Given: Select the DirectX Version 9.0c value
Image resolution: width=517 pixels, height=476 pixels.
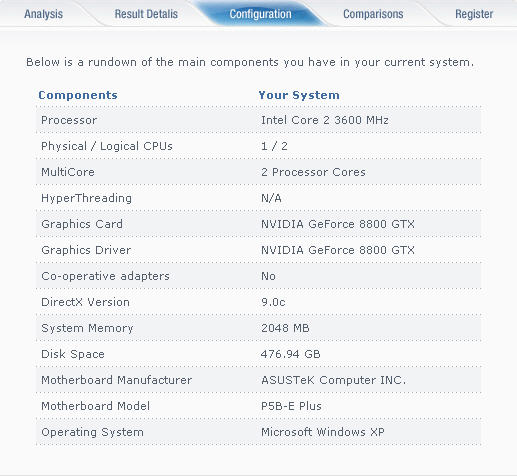Looking at the screenshot, I should [273, 302].
